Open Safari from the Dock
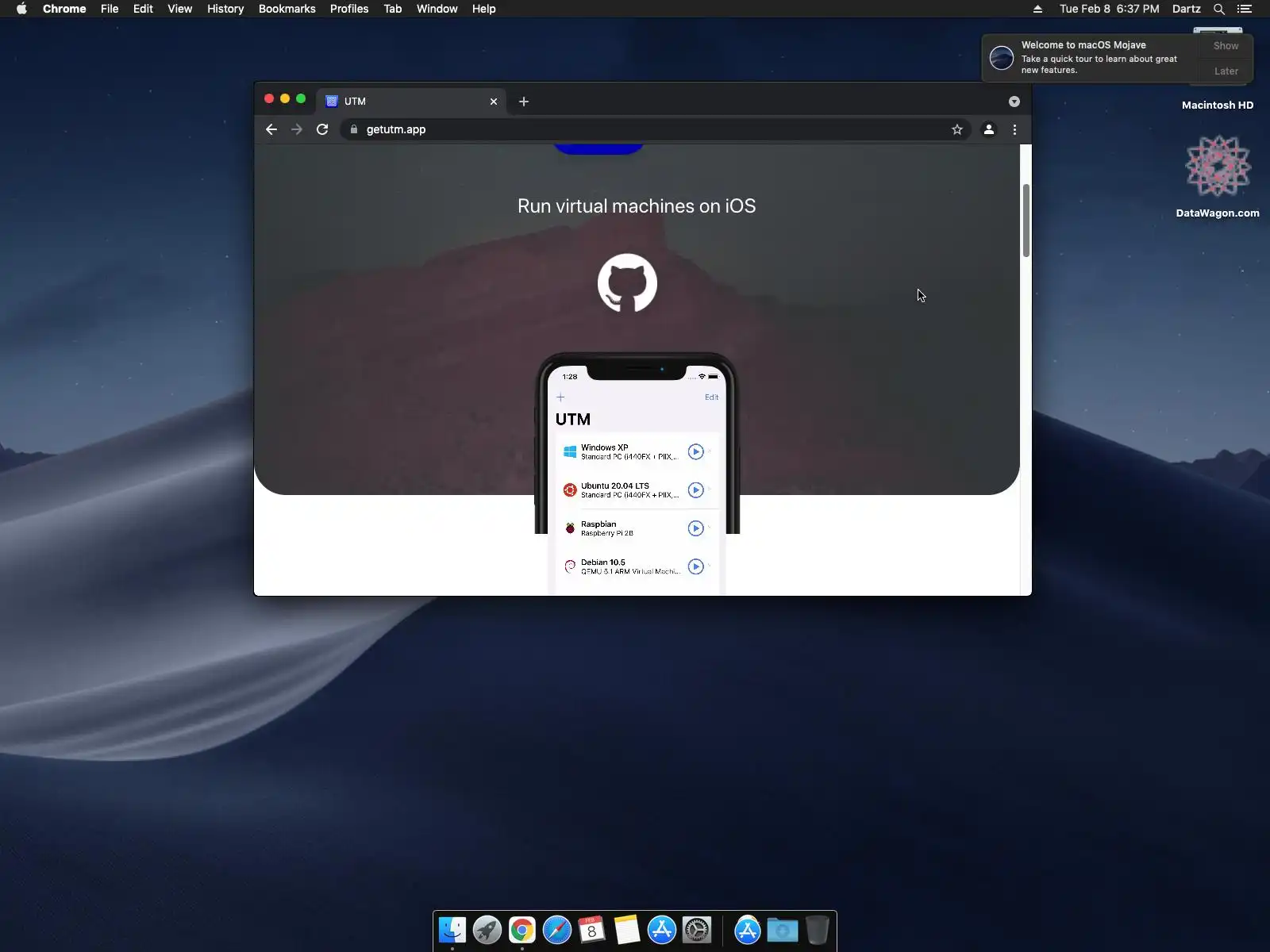The width and height of the screenshot is (1270, 952). tap(557, 930)
